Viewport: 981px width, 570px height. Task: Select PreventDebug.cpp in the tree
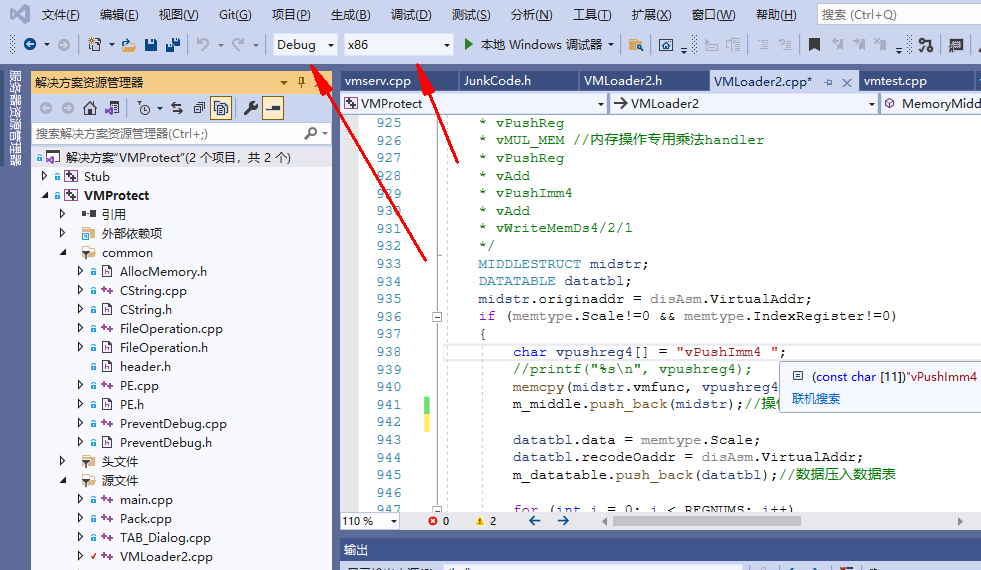click(173, 424)
